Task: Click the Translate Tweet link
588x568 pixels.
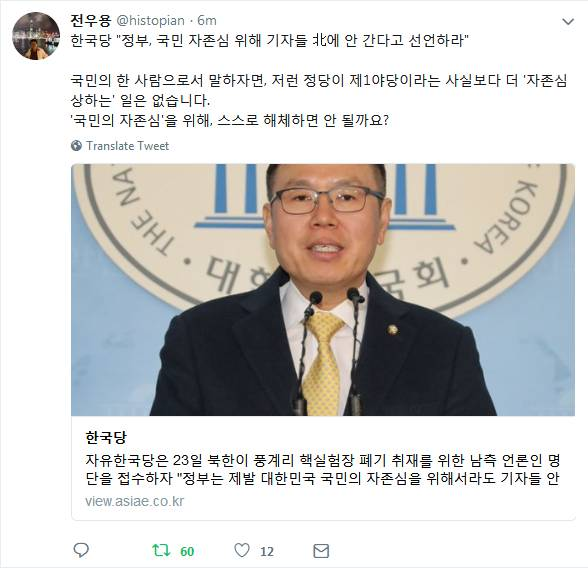Action: [128, 145]
